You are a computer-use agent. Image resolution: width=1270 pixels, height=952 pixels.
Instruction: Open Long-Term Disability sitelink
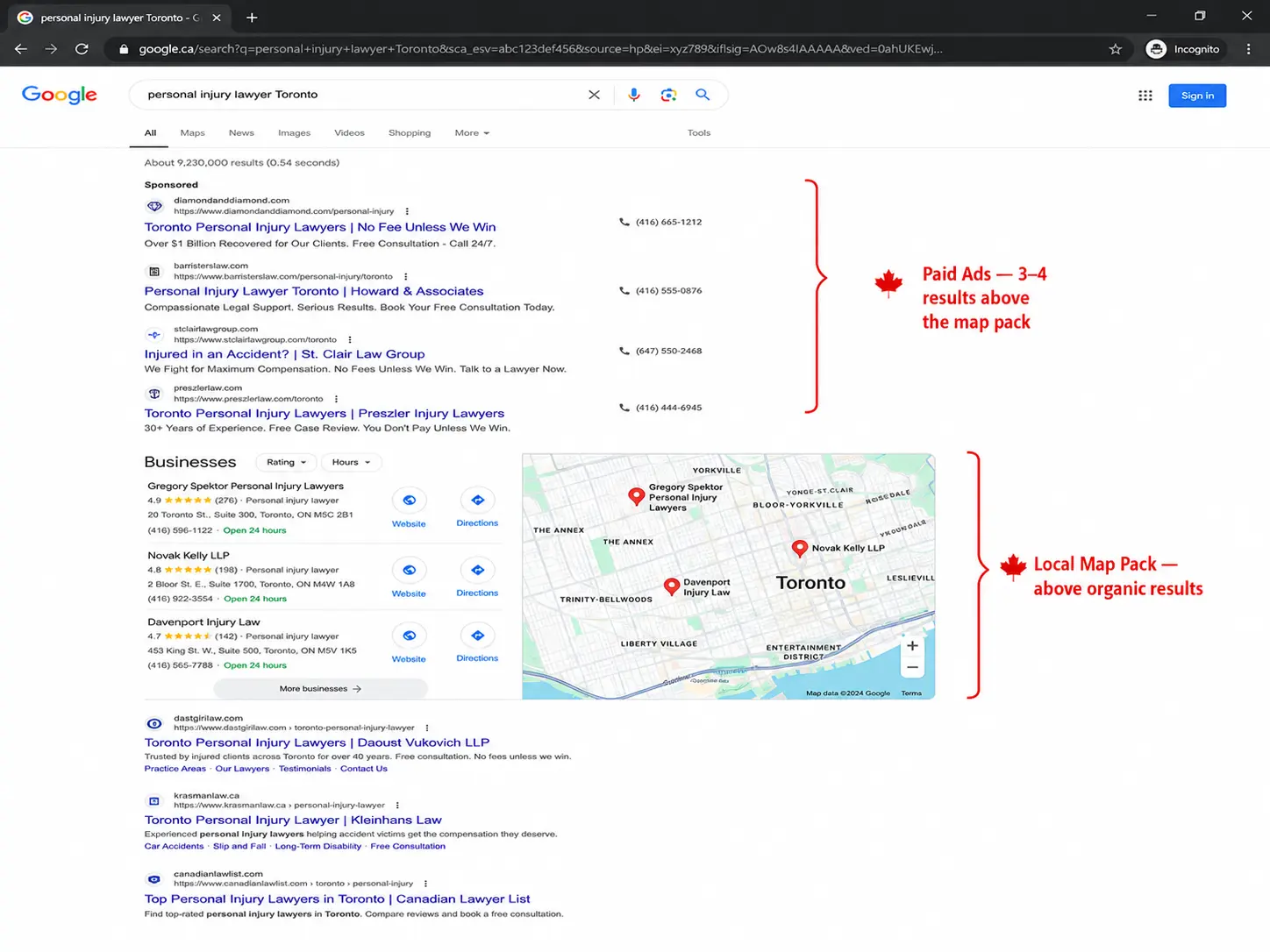point(317,847)
